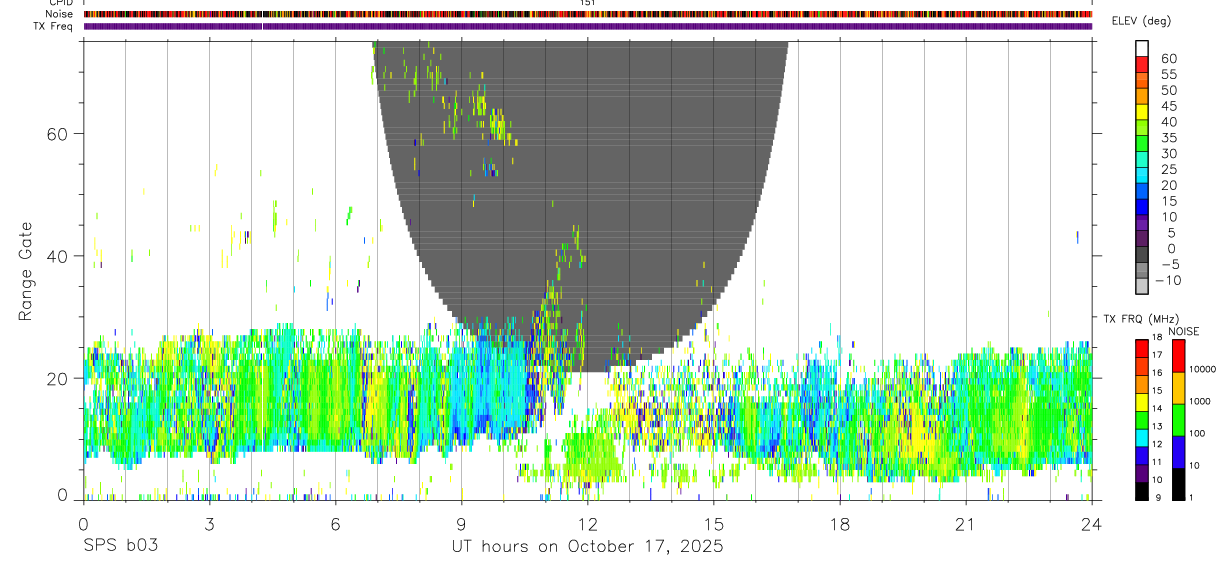Viewport: 1228px width, 567px height.
Task: Click the multicolored Noise strip above the plot
Action: [x=588, y=14]
